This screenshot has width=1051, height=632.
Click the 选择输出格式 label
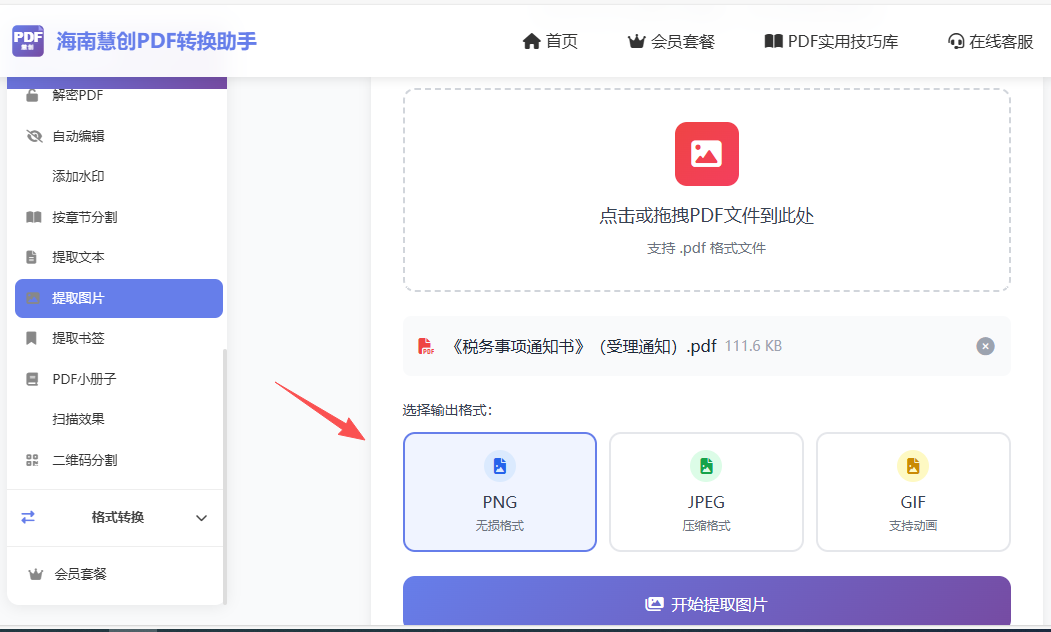tap(447, 410)
